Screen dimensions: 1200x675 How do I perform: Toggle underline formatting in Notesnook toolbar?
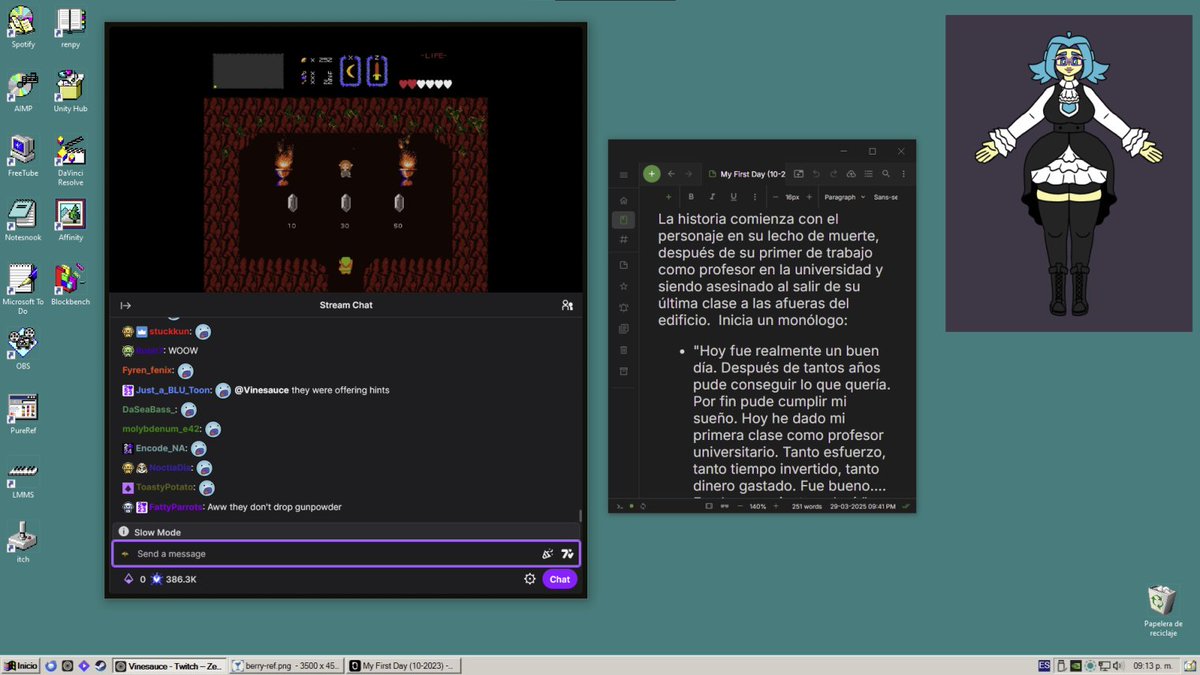pyautogui.click(x=733, y=197)
